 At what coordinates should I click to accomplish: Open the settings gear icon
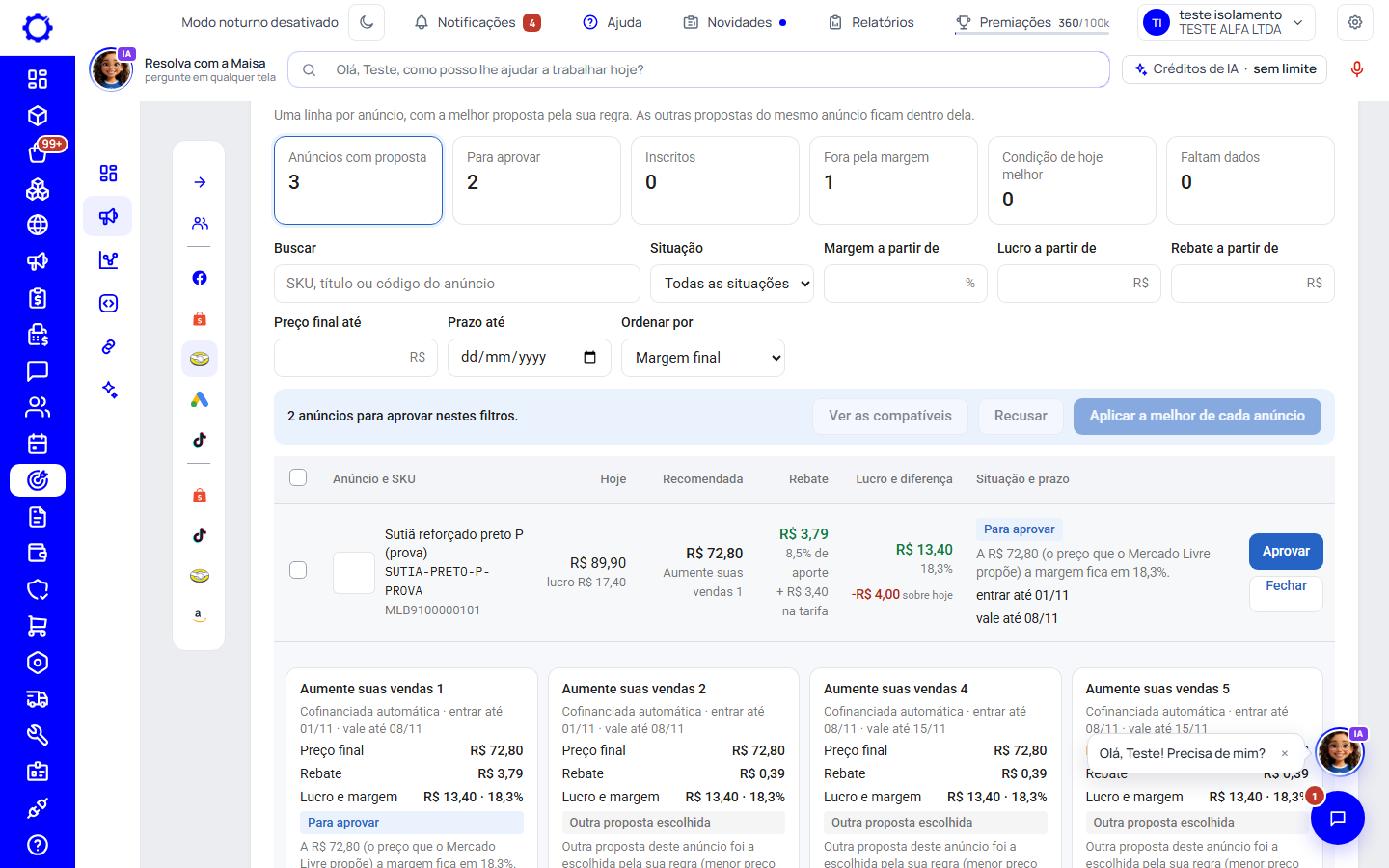1355,22
